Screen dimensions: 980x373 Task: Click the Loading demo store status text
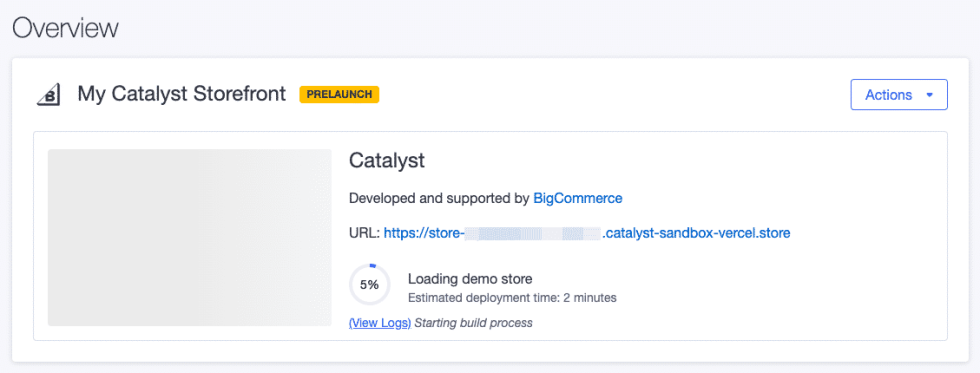coord(470,279)
